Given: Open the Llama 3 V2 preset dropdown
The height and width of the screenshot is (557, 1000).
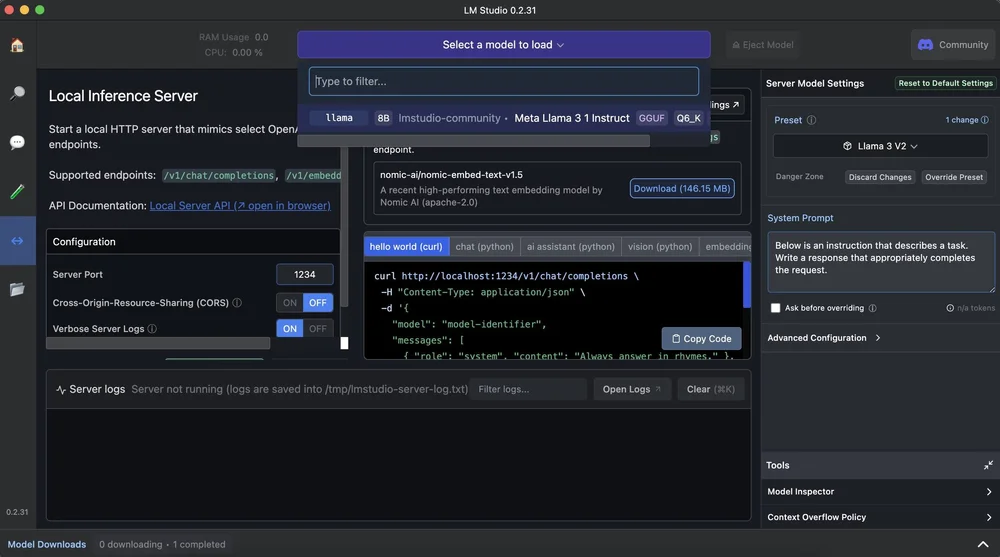Looking at the screenshot, I should pos(880,146).
